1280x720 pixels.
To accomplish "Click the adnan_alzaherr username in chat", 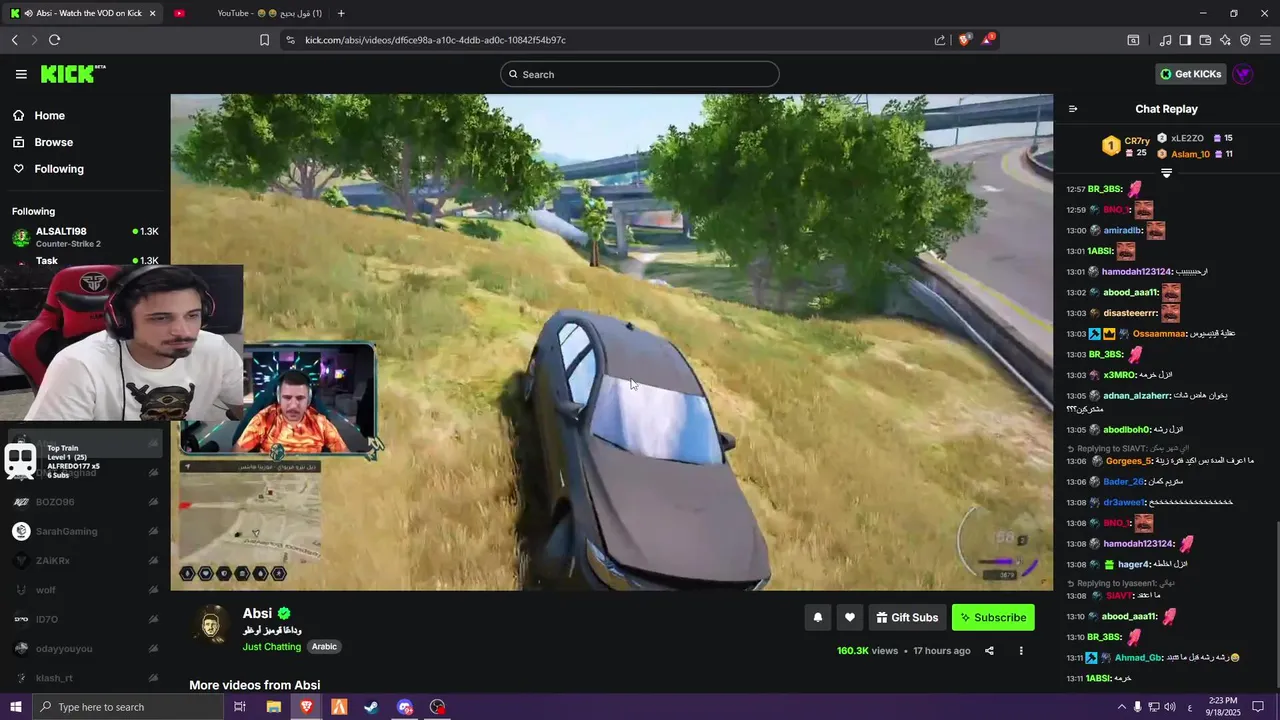I will click(x=1135, y=396).
